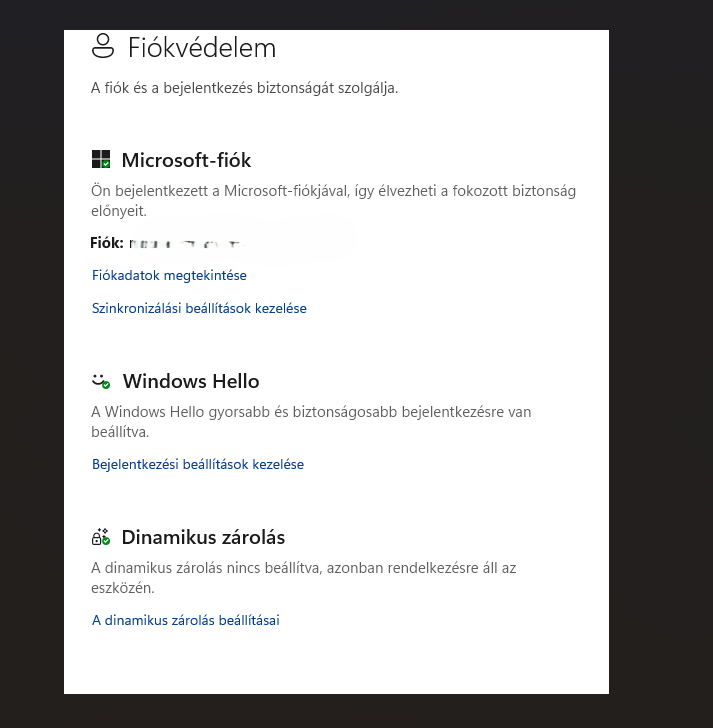Image resolution: width=713 pixels, height=728 pixels.
Task: Click the green check badge on Microsoft-fiók icon
Action: [x=106, y=164]
